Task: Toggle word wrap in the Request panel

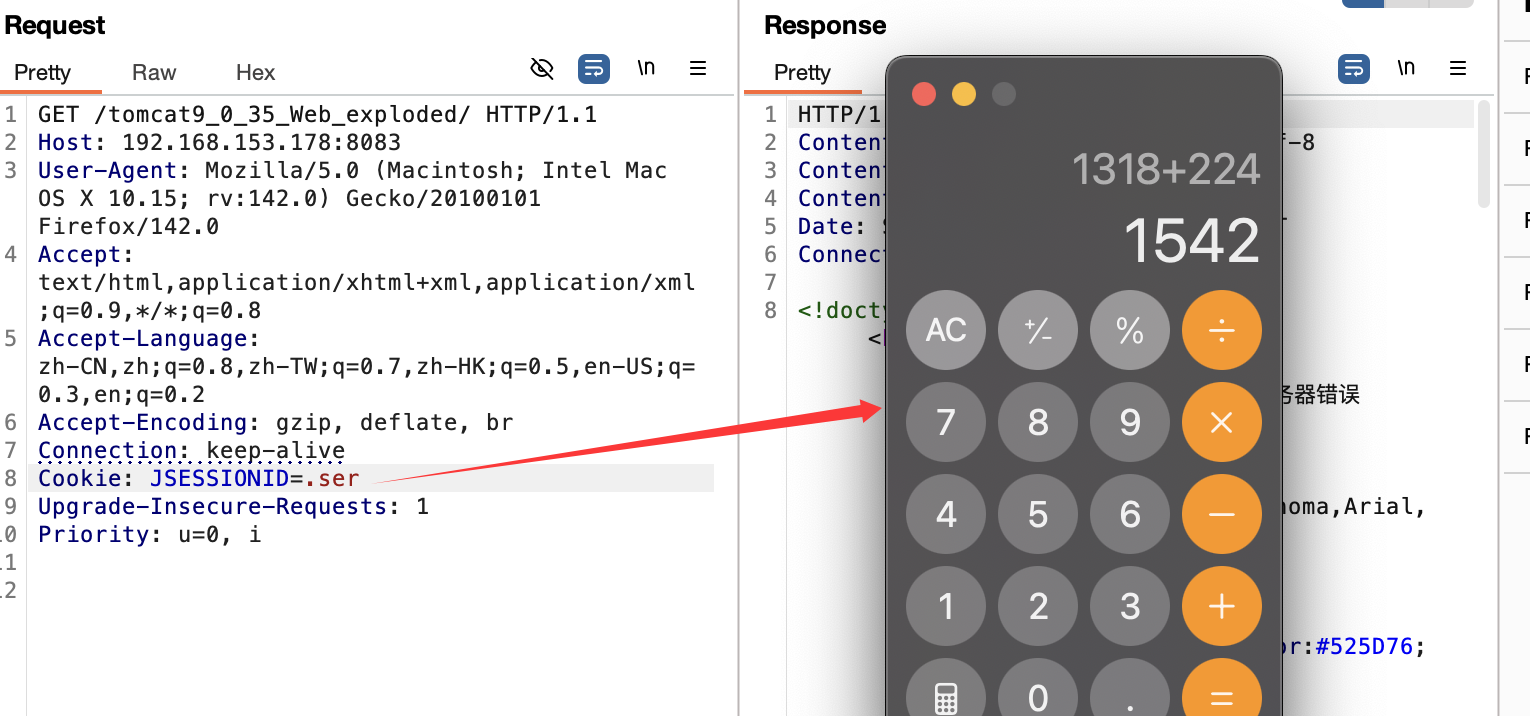Action: 594,68
